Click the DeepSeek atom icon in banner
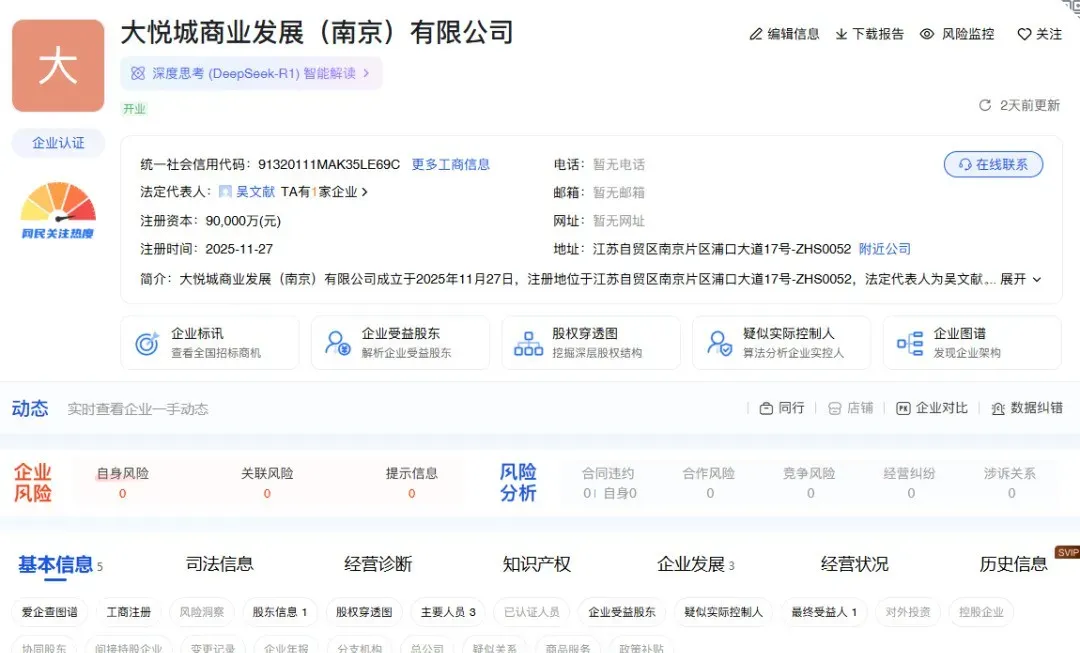The height and width of the screenshot is (653, 1080). 138,73
